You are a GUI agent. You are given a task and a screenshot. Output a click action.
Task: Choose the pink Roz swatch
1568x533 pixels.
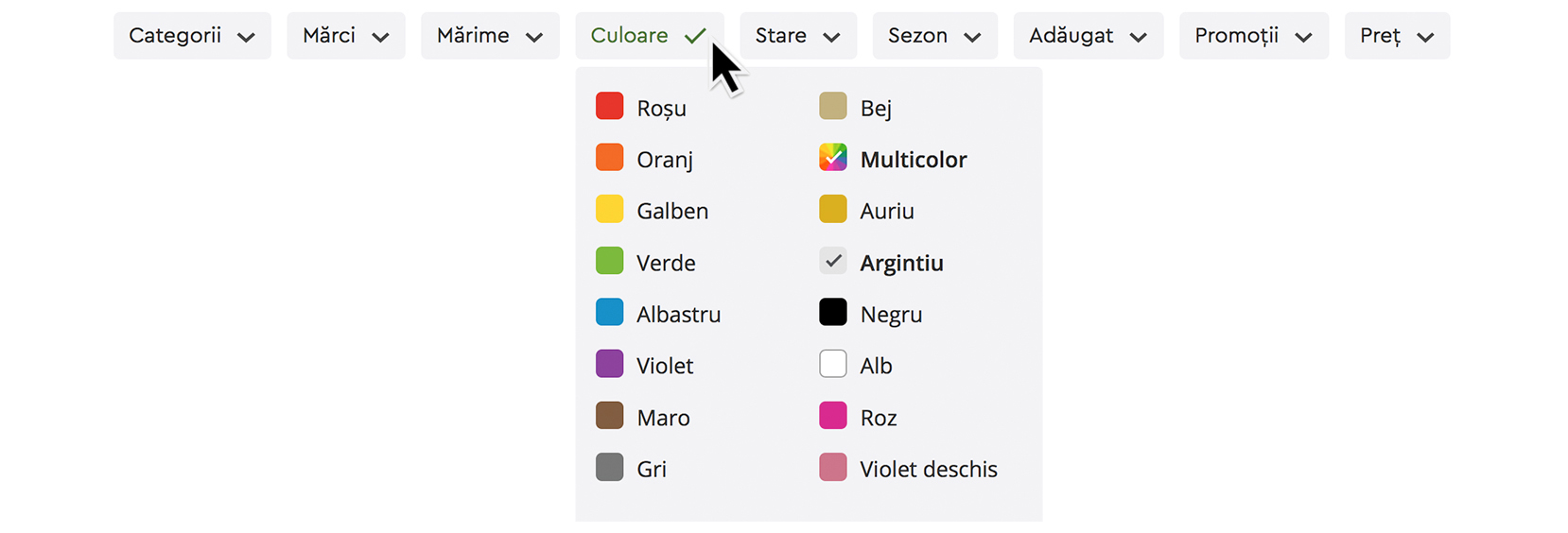[832, 416]
